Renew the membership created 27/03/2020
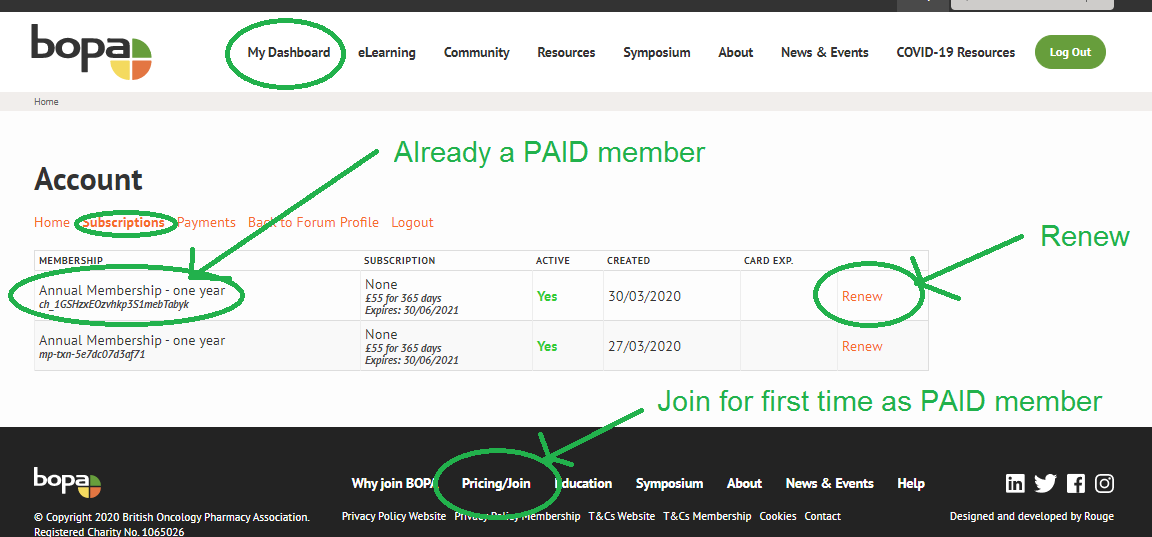1152x537 pixels. (862, 346)
